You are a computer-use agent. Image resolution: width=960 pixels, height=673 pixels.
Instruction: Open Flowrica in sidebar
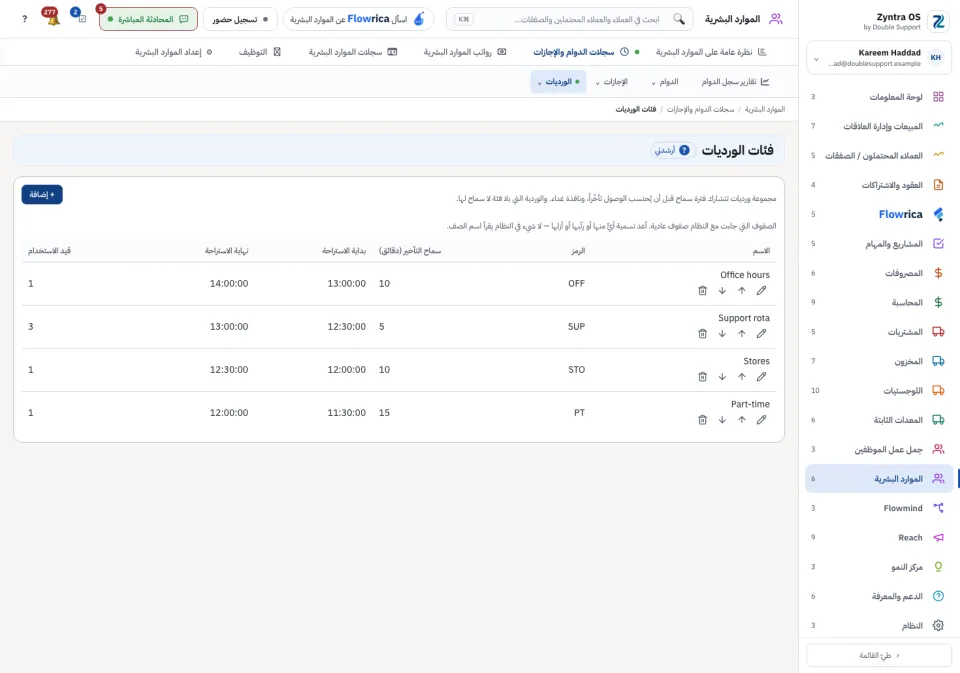click(x=879, y=214)
